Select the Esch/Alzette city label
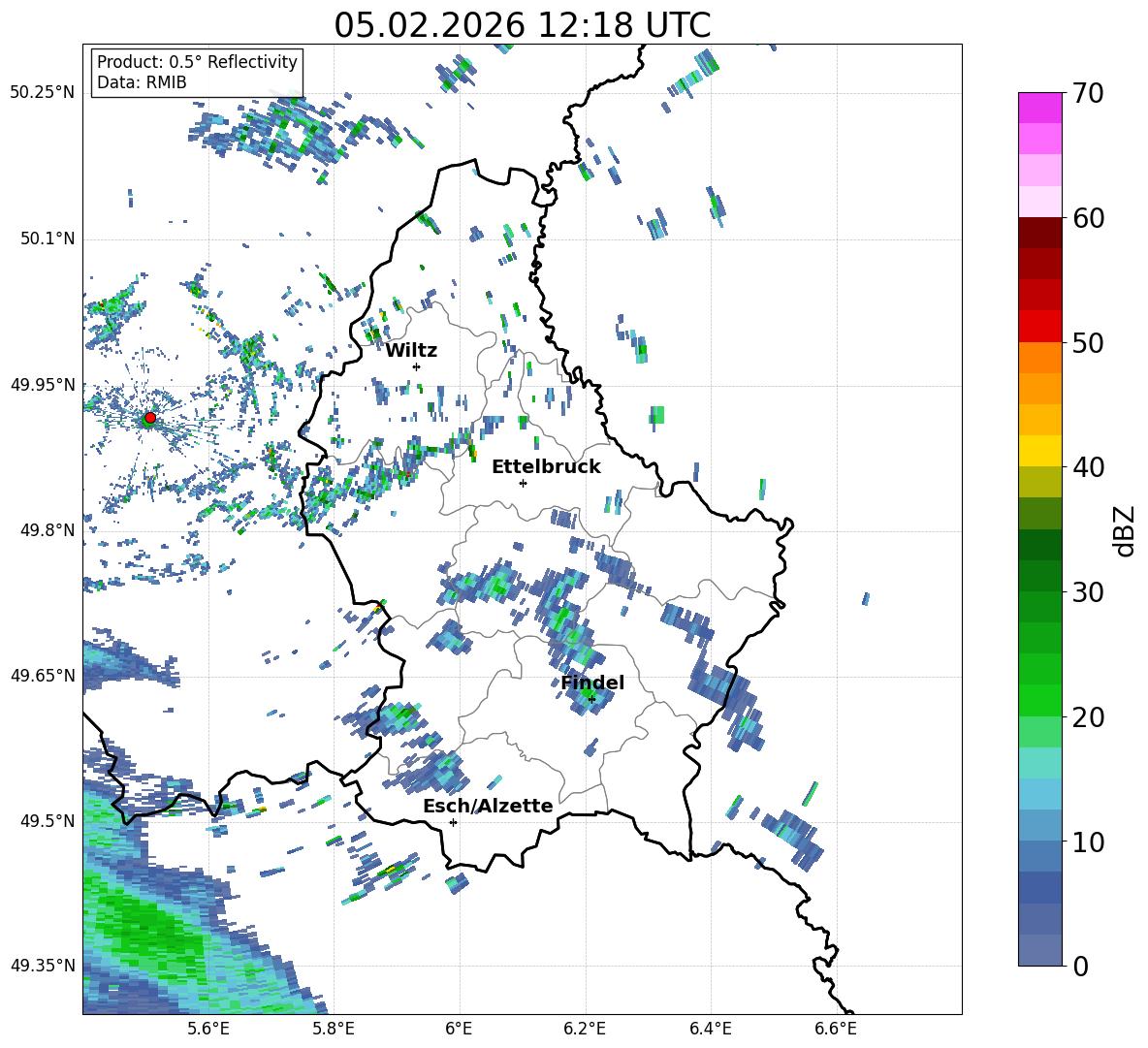Screen dimensions: 1148x1048 [x=488, y=807]
